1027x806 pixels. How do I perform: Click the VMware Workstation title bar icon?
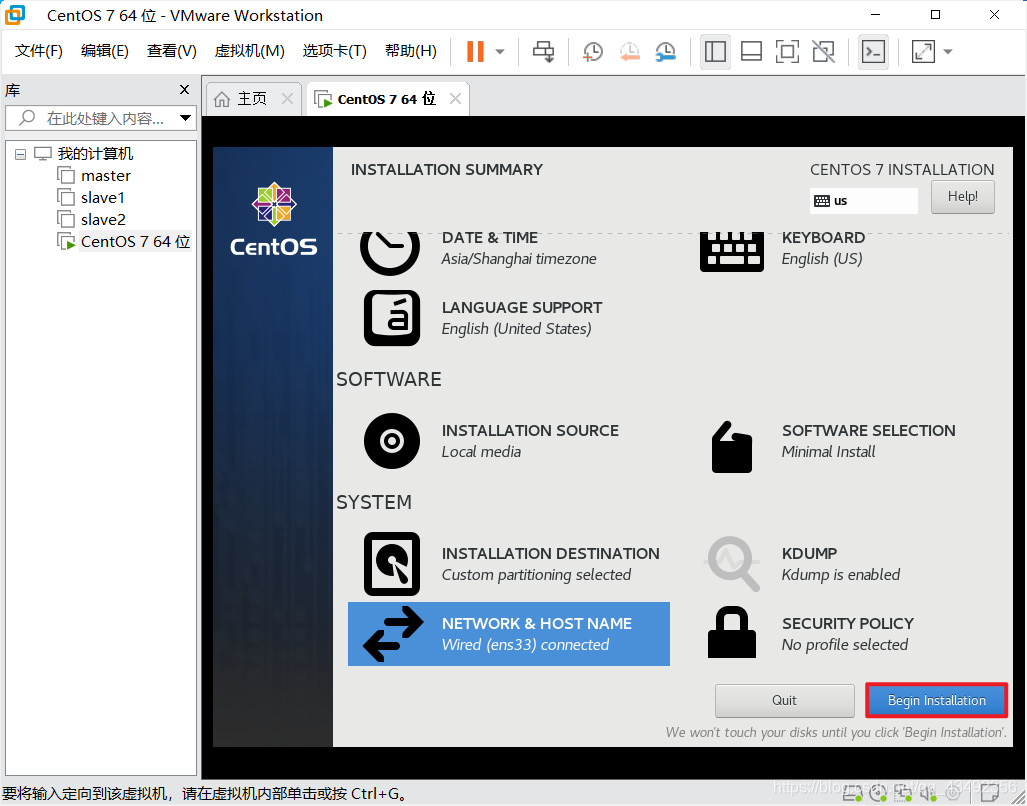pos(15,14)
